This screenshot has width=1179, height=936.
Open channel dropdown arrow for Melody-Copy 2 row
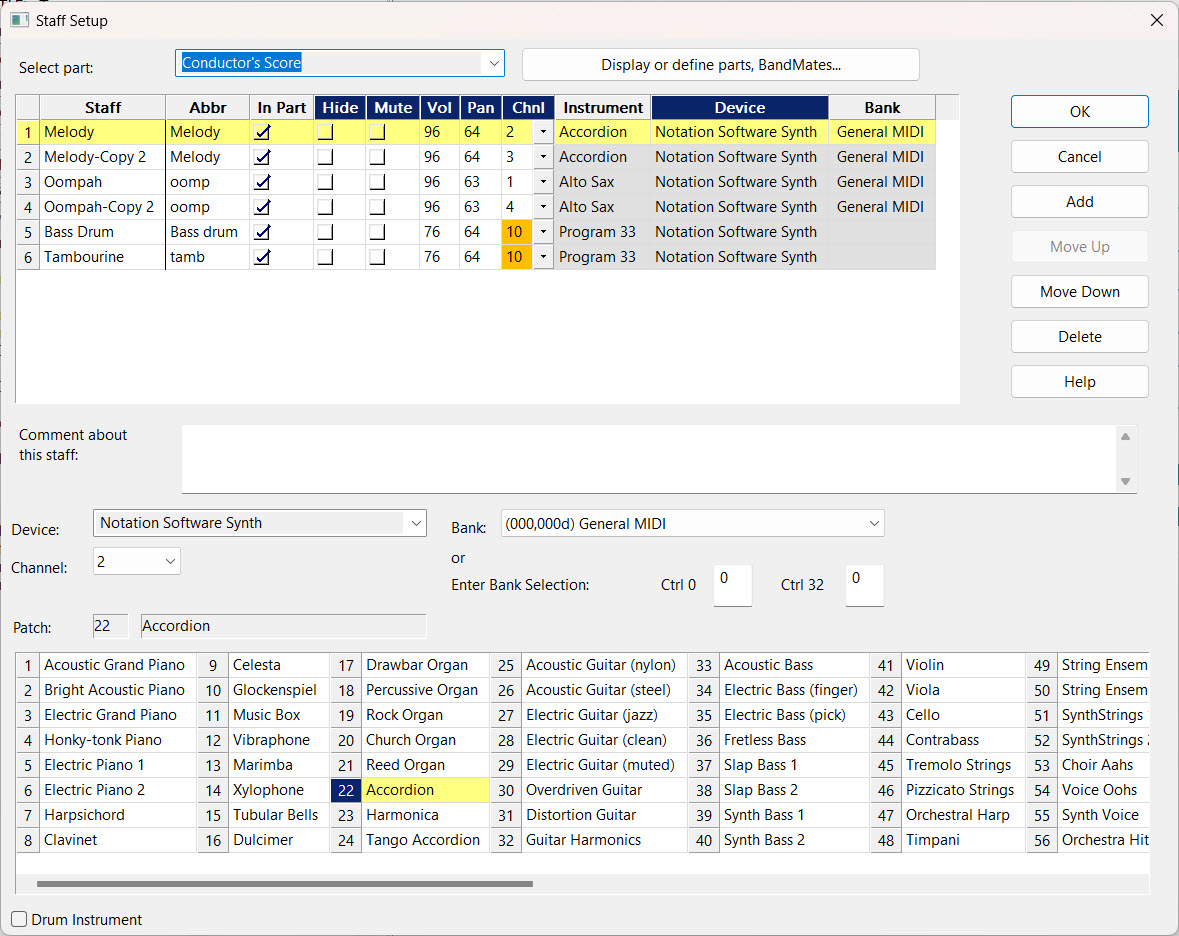pos(543,157)
